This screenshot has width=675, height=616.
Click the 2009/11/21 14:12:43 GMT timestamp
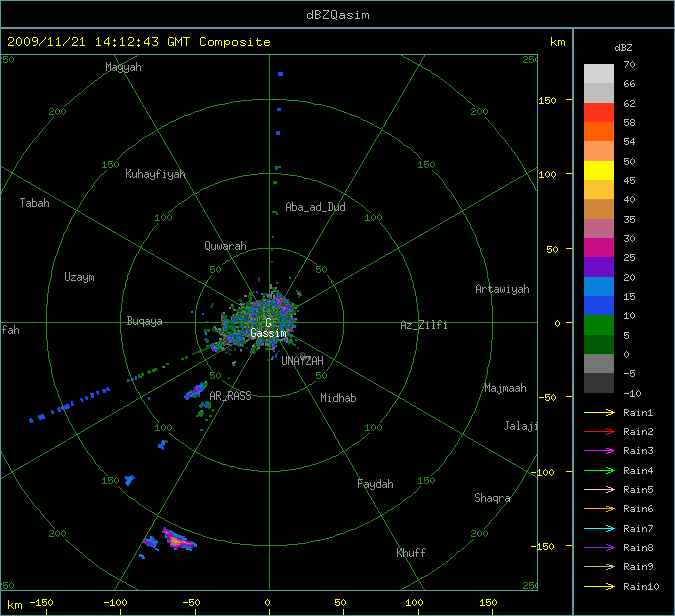(99, 42)
